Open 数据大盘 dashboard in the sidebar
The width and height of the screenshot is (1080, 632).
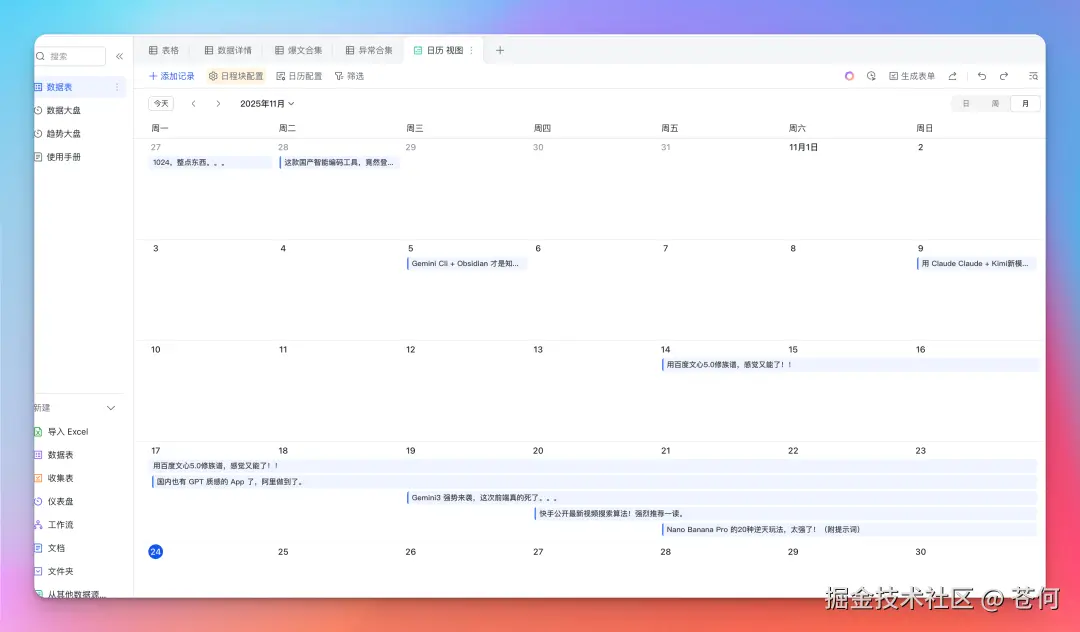pos(63,110)
